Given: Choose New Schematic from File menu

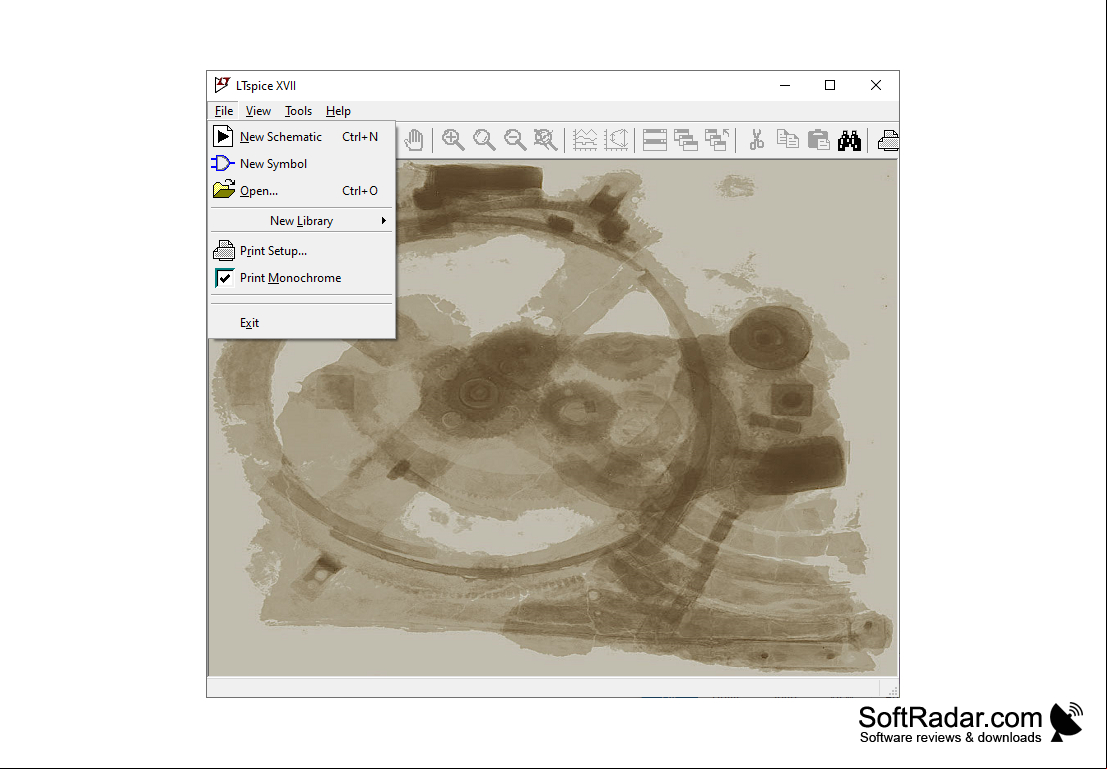Looking at the screenshot, I should (x=301, y=136).
